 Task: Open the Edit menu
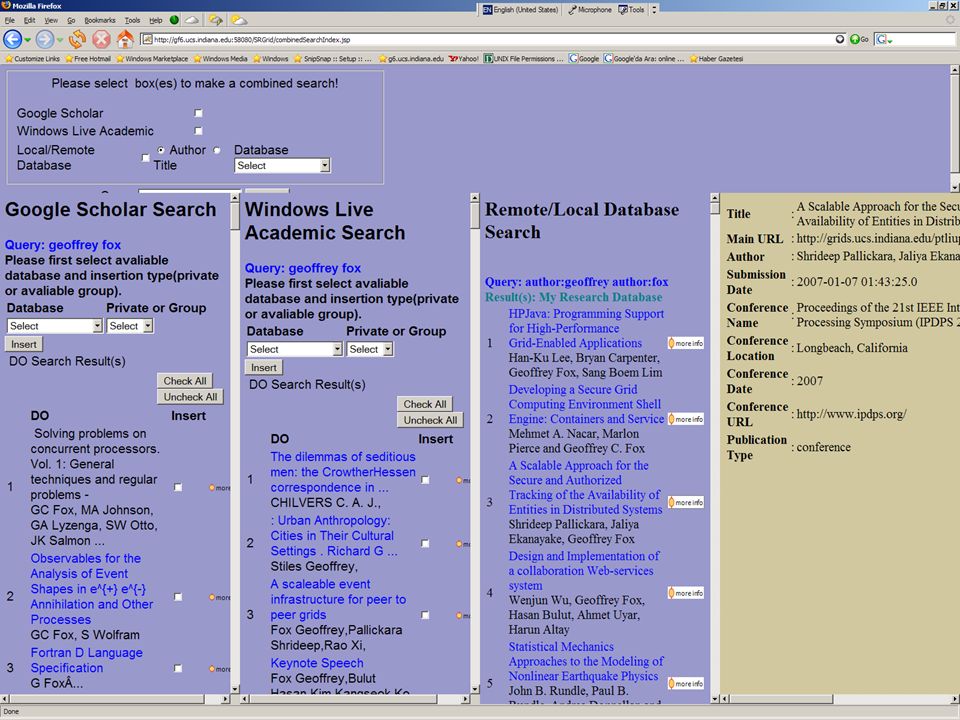pyautogui.click(x=29, y=20)
